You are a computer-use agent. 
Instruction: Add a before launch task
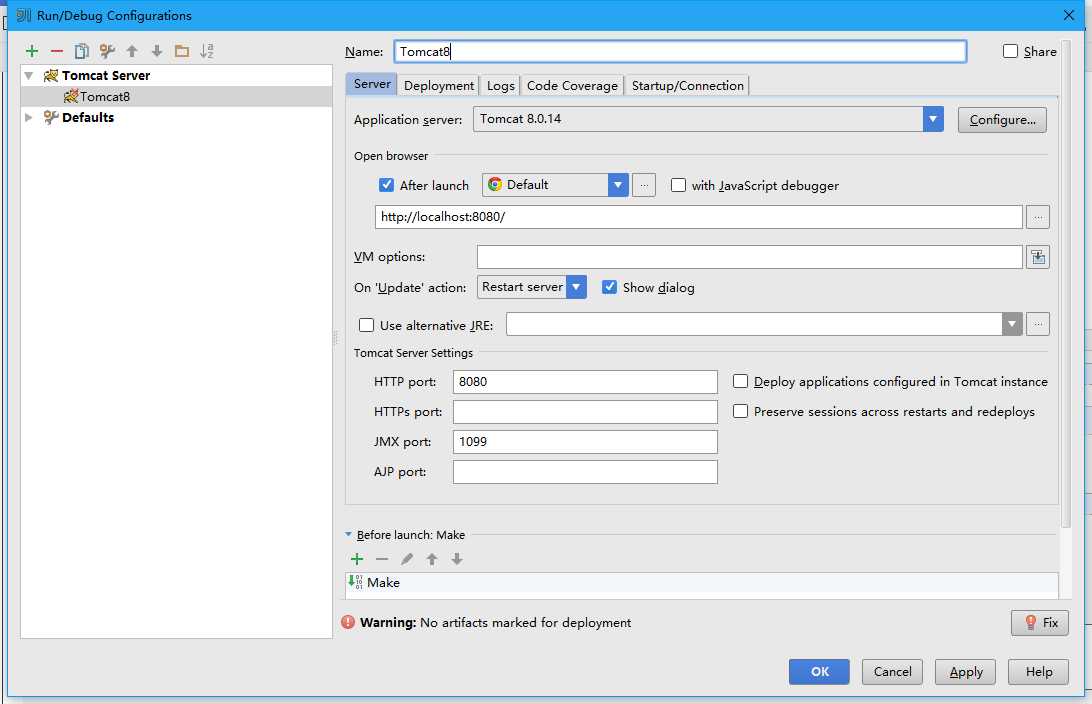357,558
